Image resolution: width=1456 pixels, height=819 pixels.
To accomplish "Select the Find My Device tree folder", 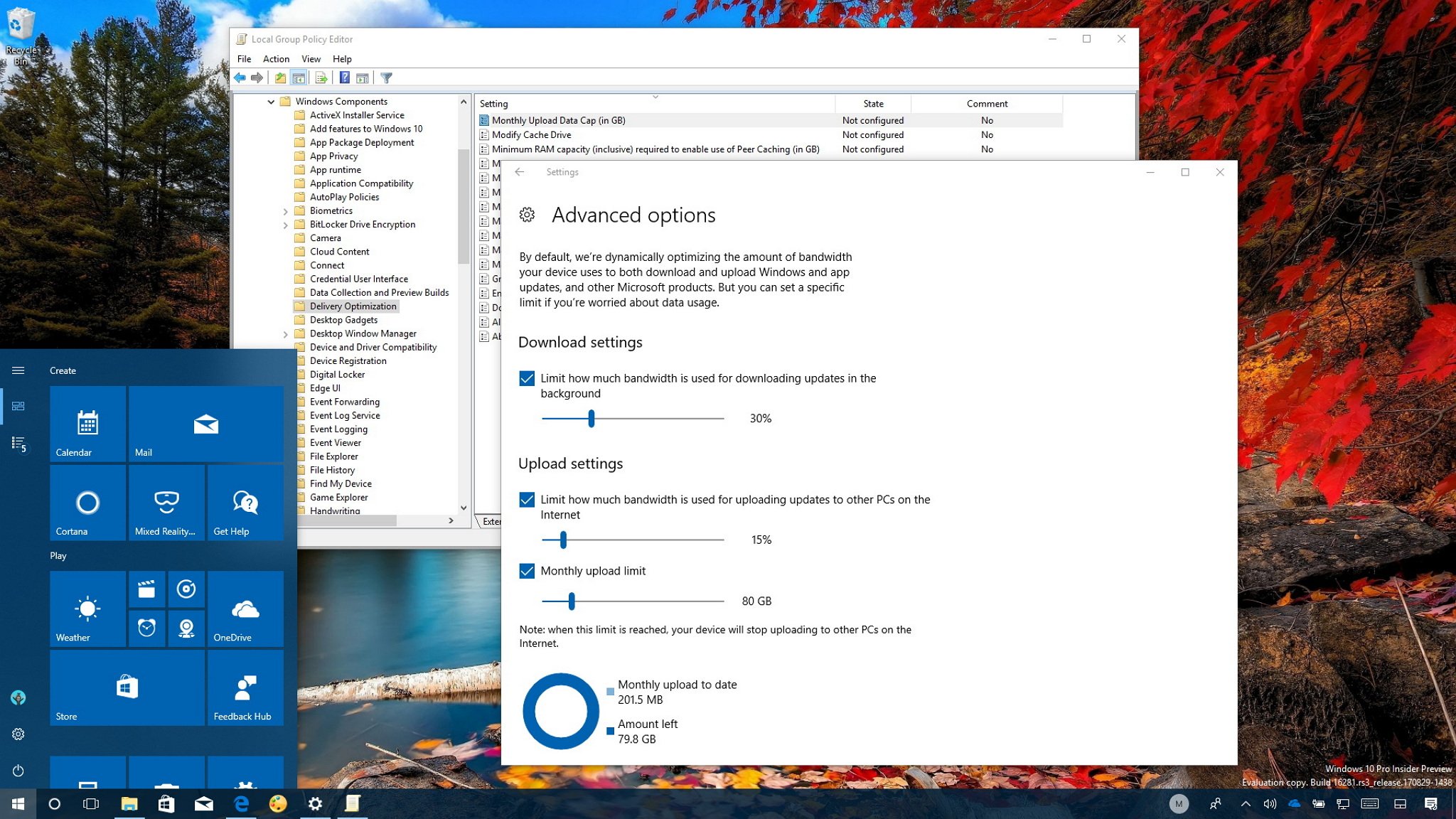I will (341, 484).
